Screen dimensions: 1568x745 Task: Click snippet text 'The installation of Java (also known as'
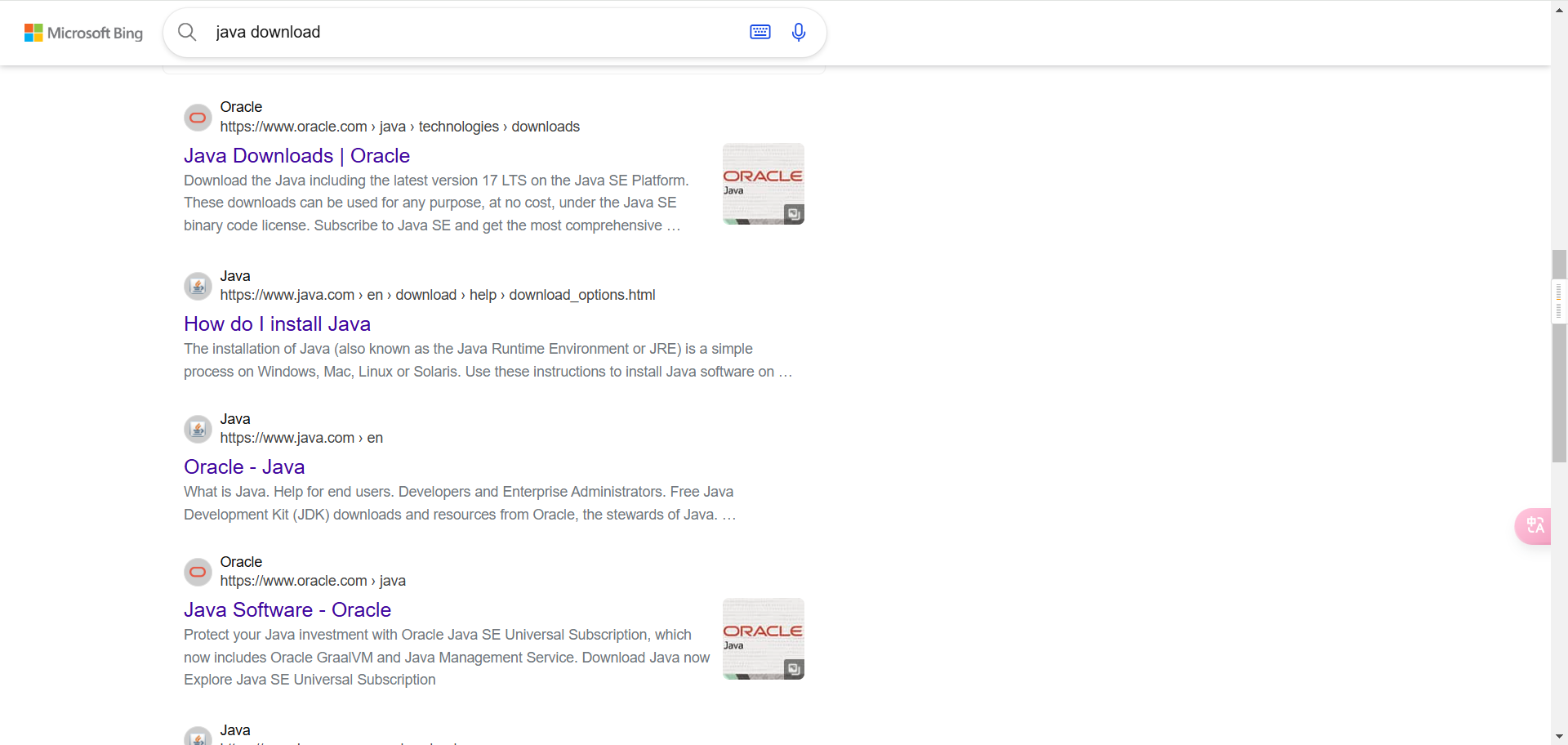click(x=310, y=349)
